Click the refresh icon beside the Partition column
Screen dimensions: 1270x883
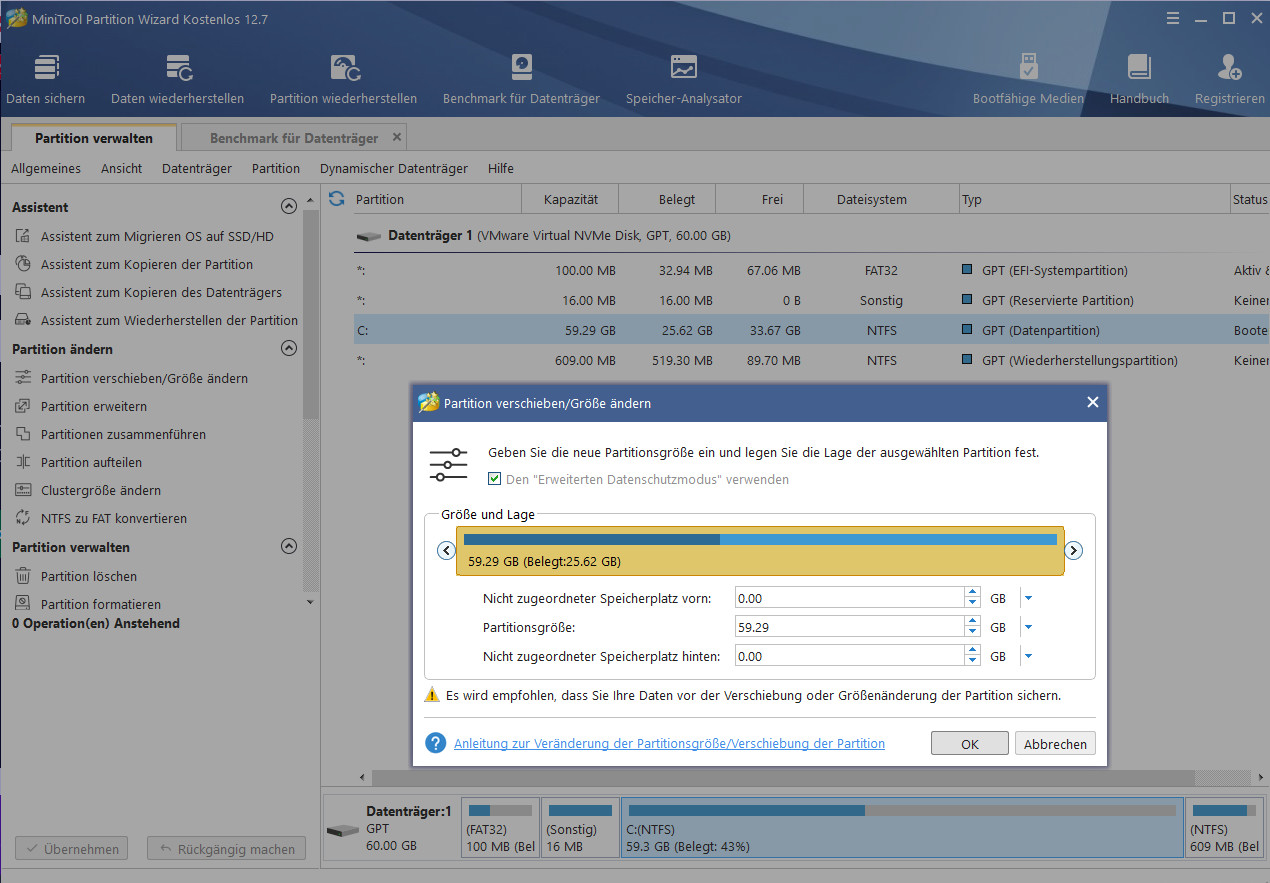337,199
